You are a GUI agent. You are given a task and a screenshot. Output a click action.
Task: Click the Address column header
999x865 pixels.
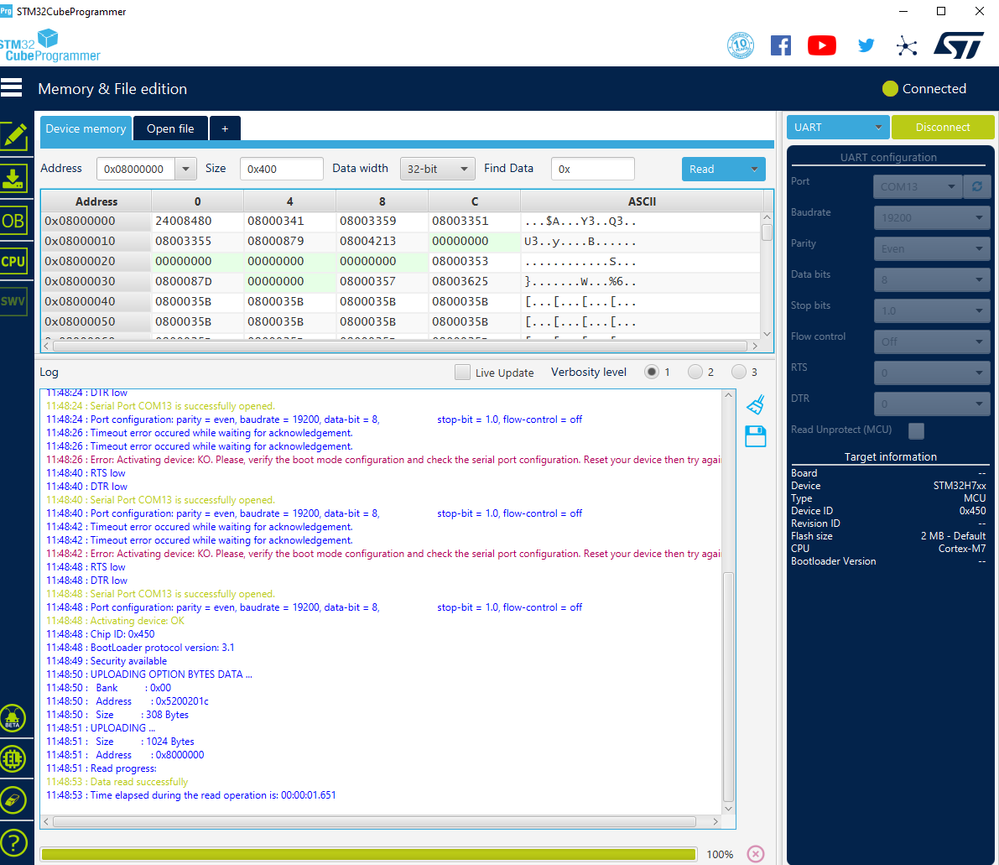96,201
